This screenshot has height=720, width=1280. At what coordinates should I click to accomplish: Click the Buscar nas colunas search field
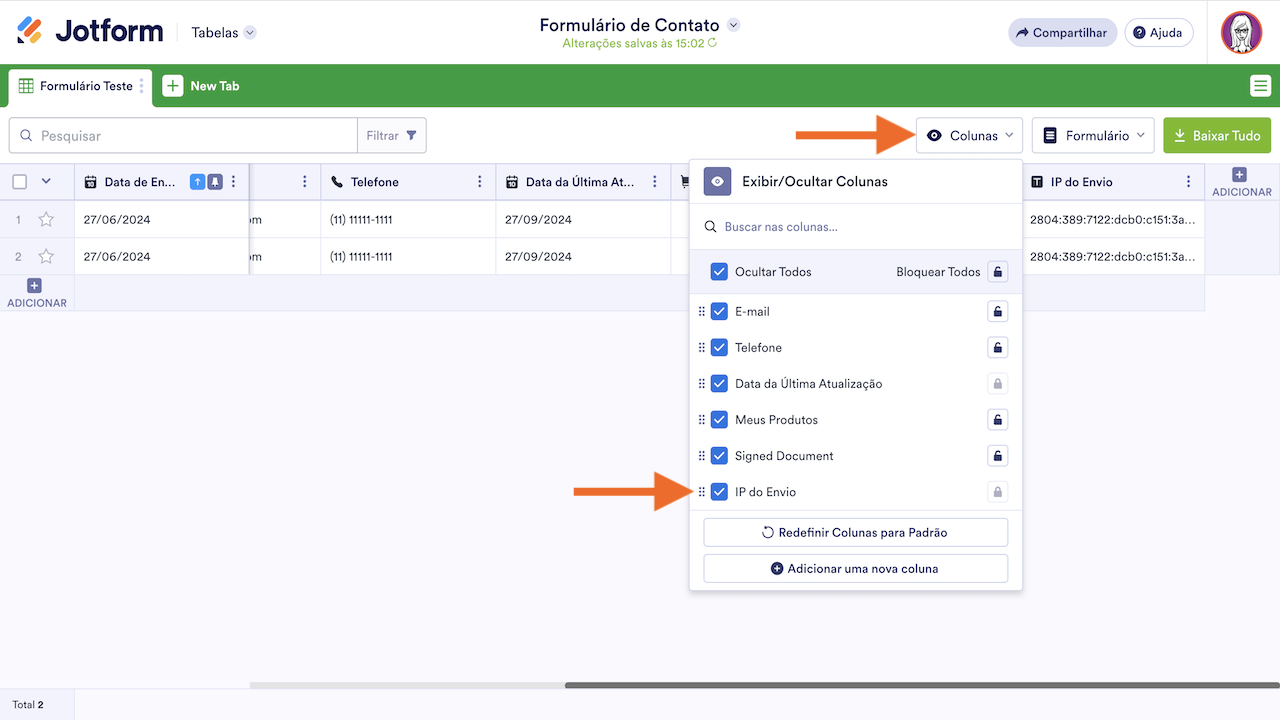tap(860, 227)
